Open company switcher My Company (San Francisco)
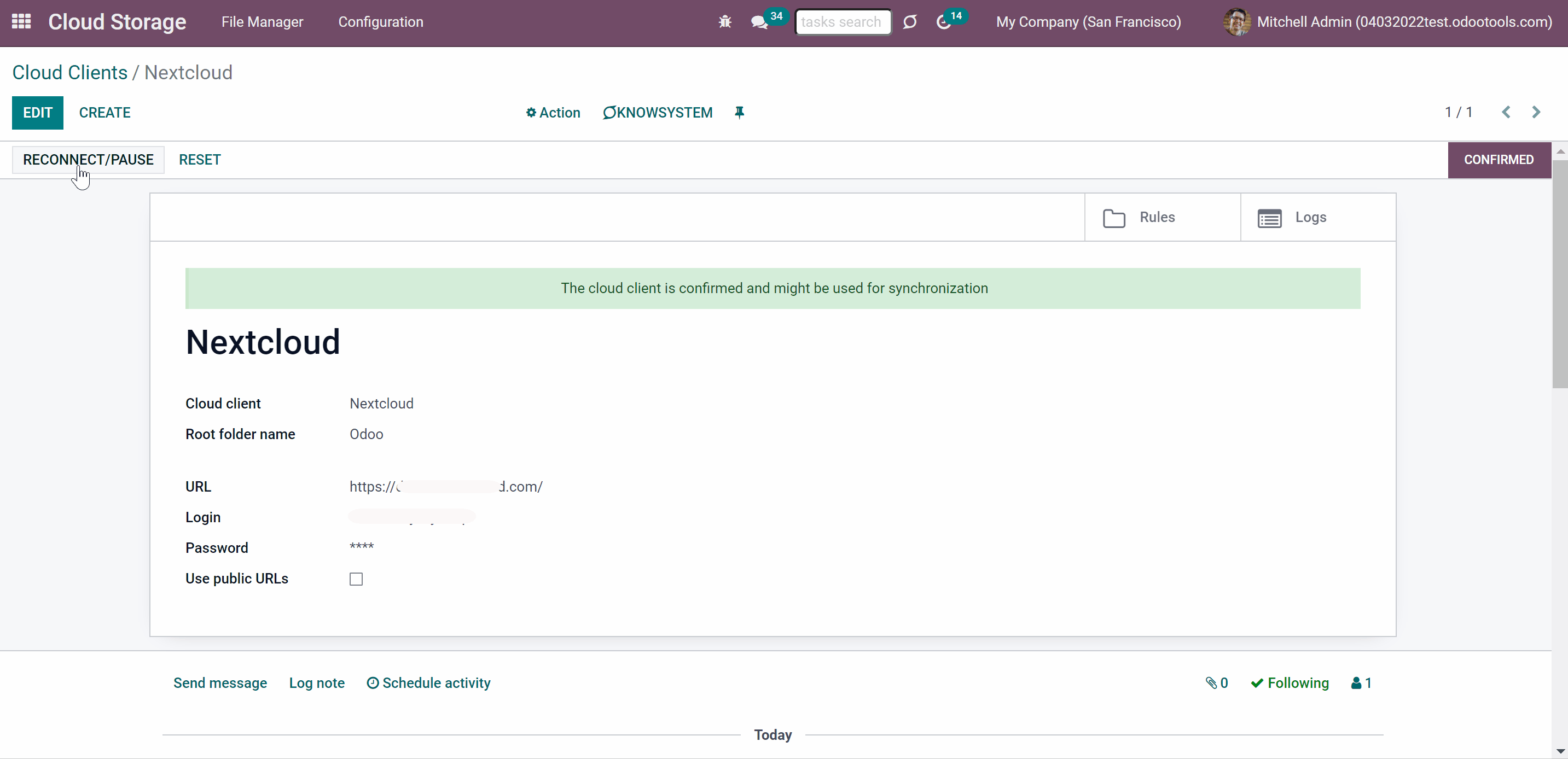The image size is (1568, 759). pos(1088,22)
